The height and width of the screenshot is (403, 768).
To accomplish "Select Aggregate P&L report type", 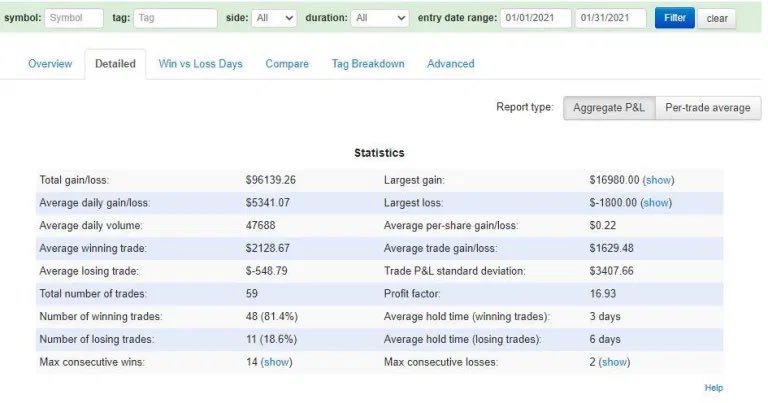I will tap(609, 108).
